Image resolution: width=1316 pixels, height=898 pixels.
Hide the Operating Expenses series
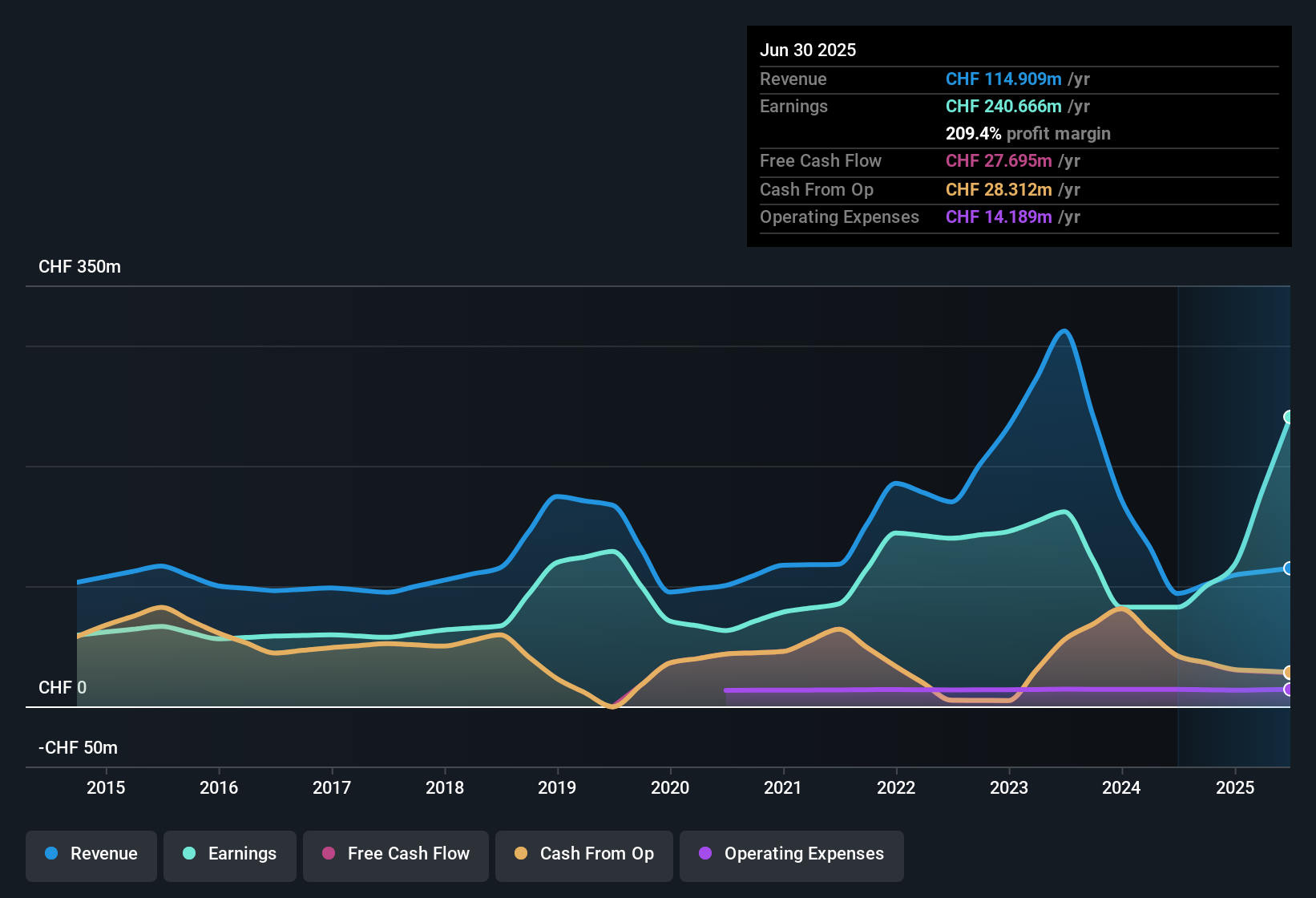(x=792, y=854)
